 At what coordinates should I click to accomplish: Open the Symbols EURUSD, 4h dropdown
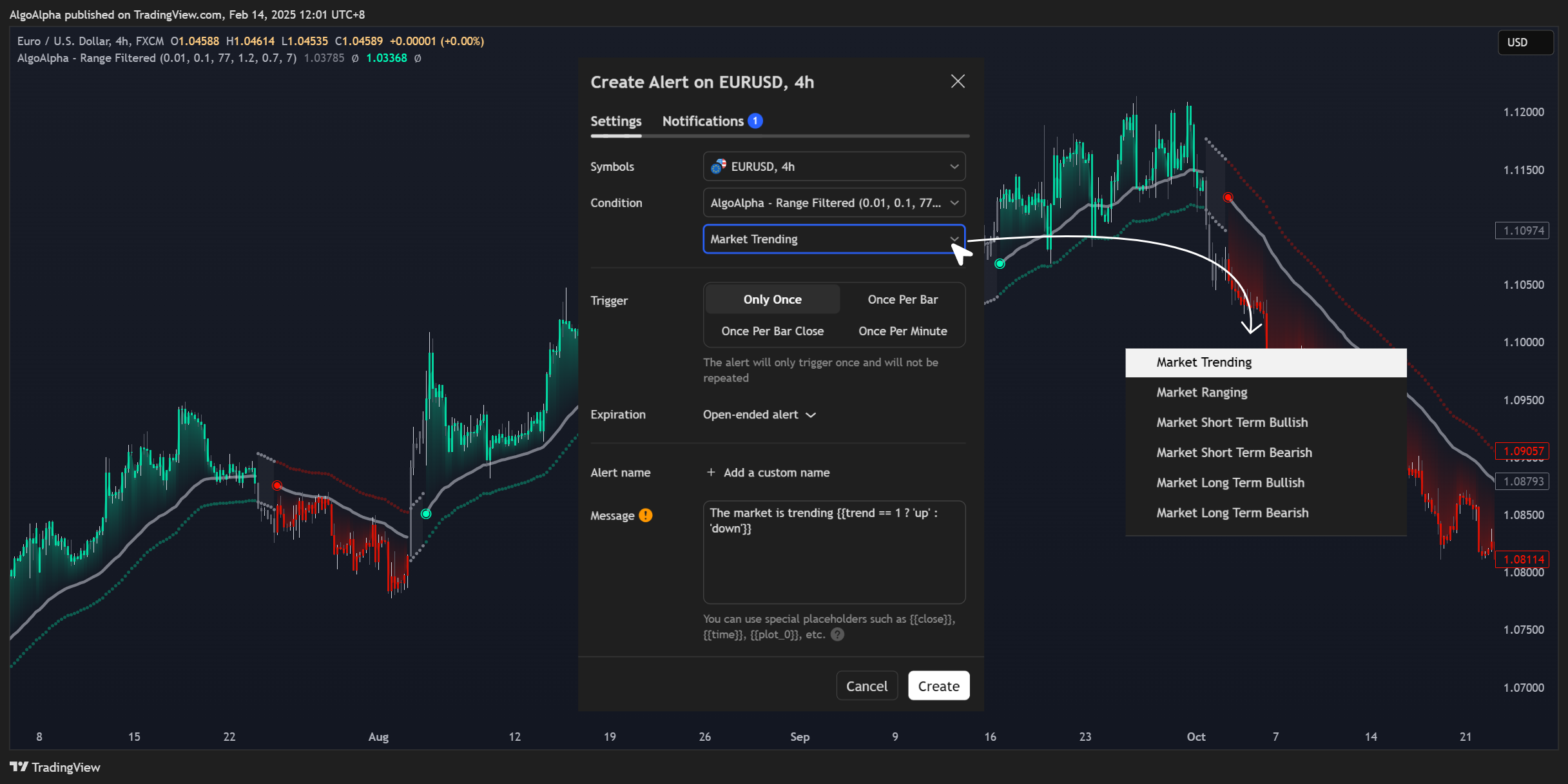pos(834,166)
